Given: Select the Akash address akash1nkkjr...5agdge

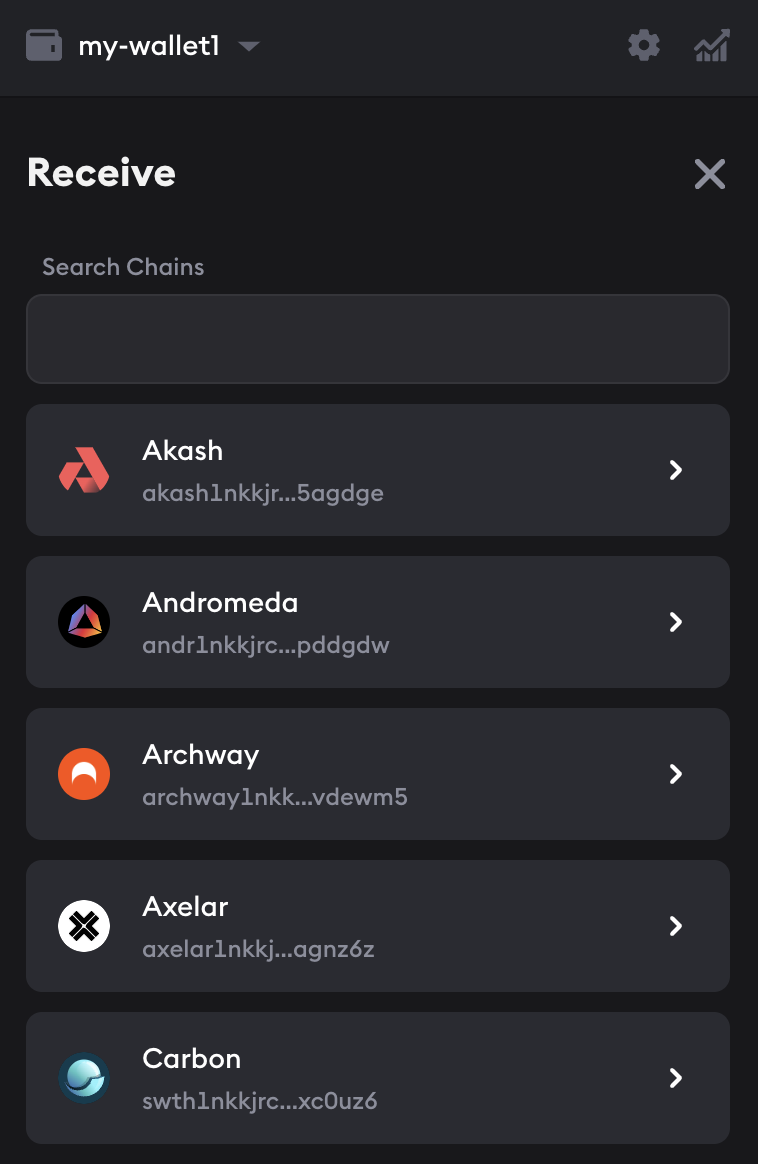Looking at the screenshot, I should tap(263, 493).
